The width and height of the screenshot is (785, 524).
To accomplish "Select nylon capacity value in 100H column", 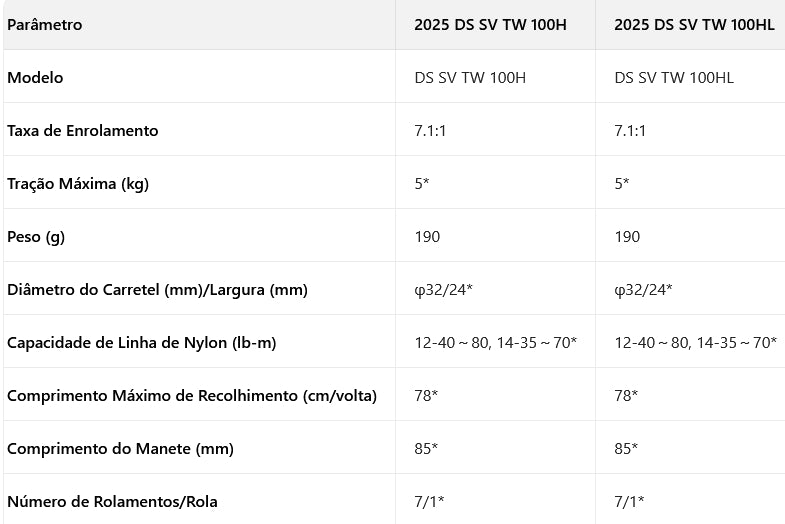I will [x=496, y=342].
